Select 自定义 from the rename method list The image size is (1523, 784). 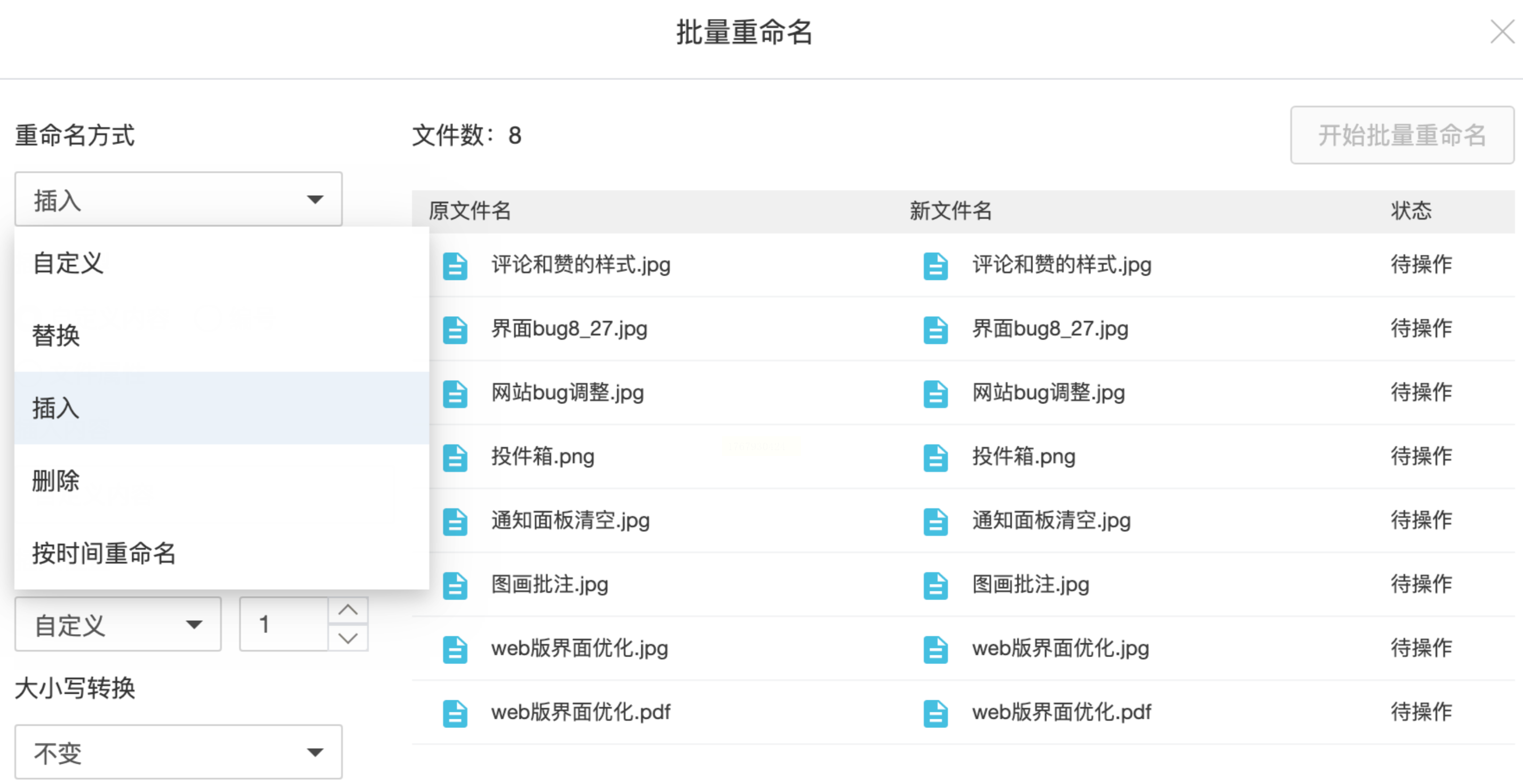[x=69, y=263]
